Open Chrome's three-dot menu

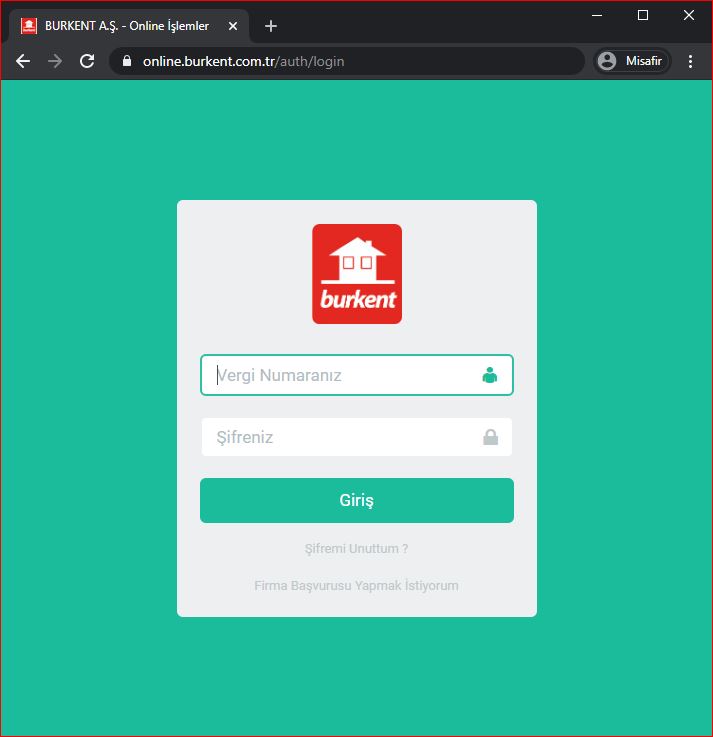pyautogui.click(x=690, y=61)
